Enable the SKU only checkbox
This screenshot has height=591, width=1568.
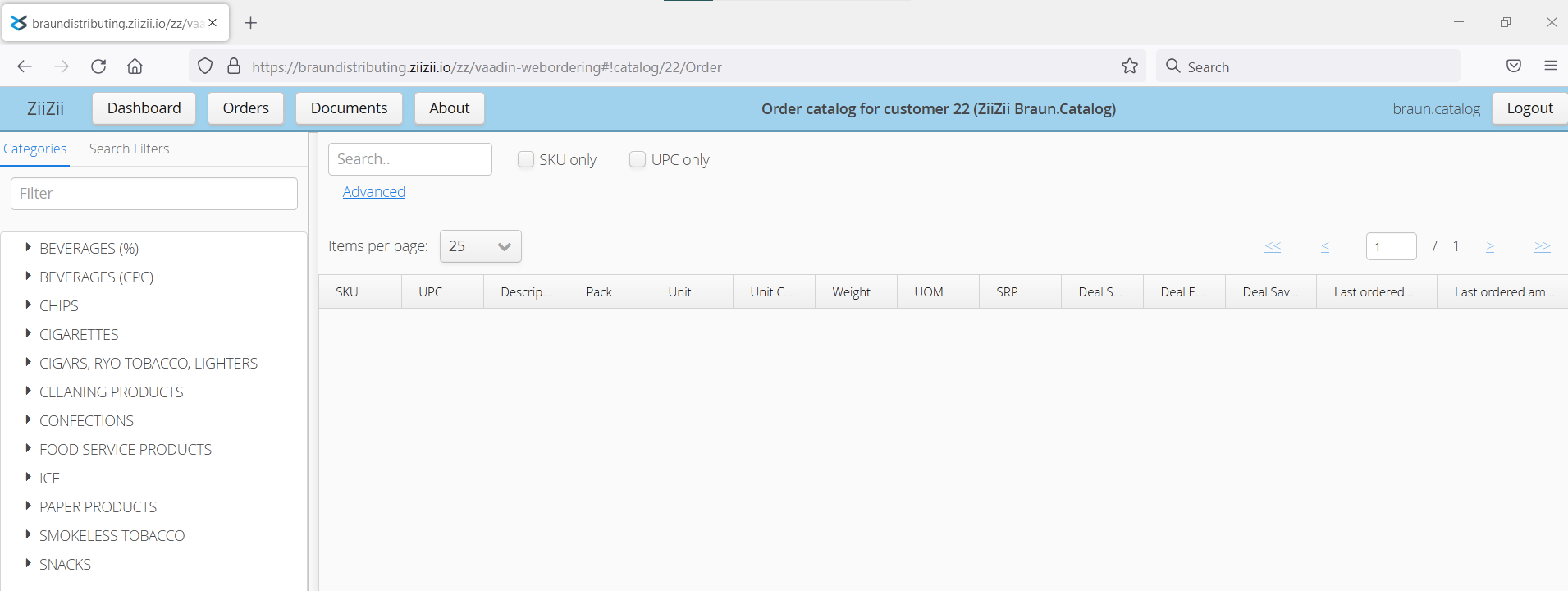(x=526, y=159)
